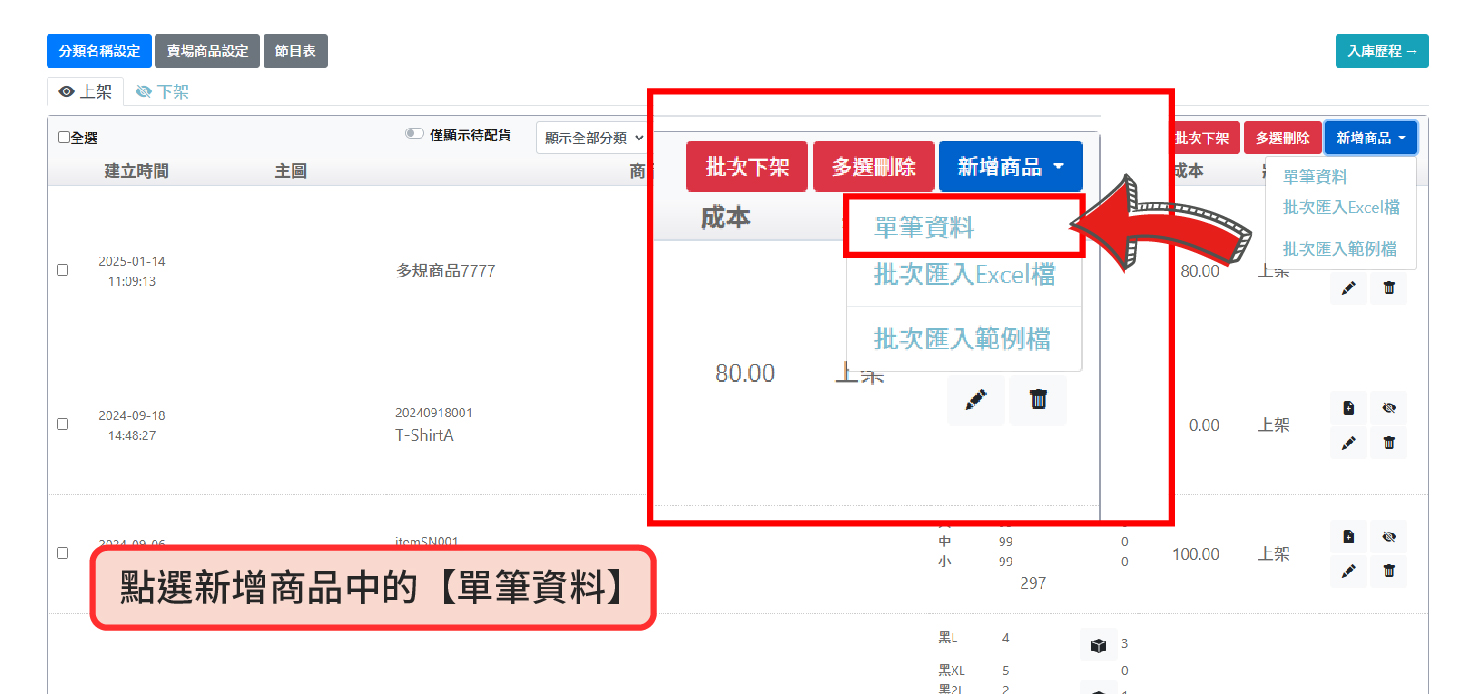
Task: Click the box icon beside 黑L stock
Action: (x=1097, y=645)
